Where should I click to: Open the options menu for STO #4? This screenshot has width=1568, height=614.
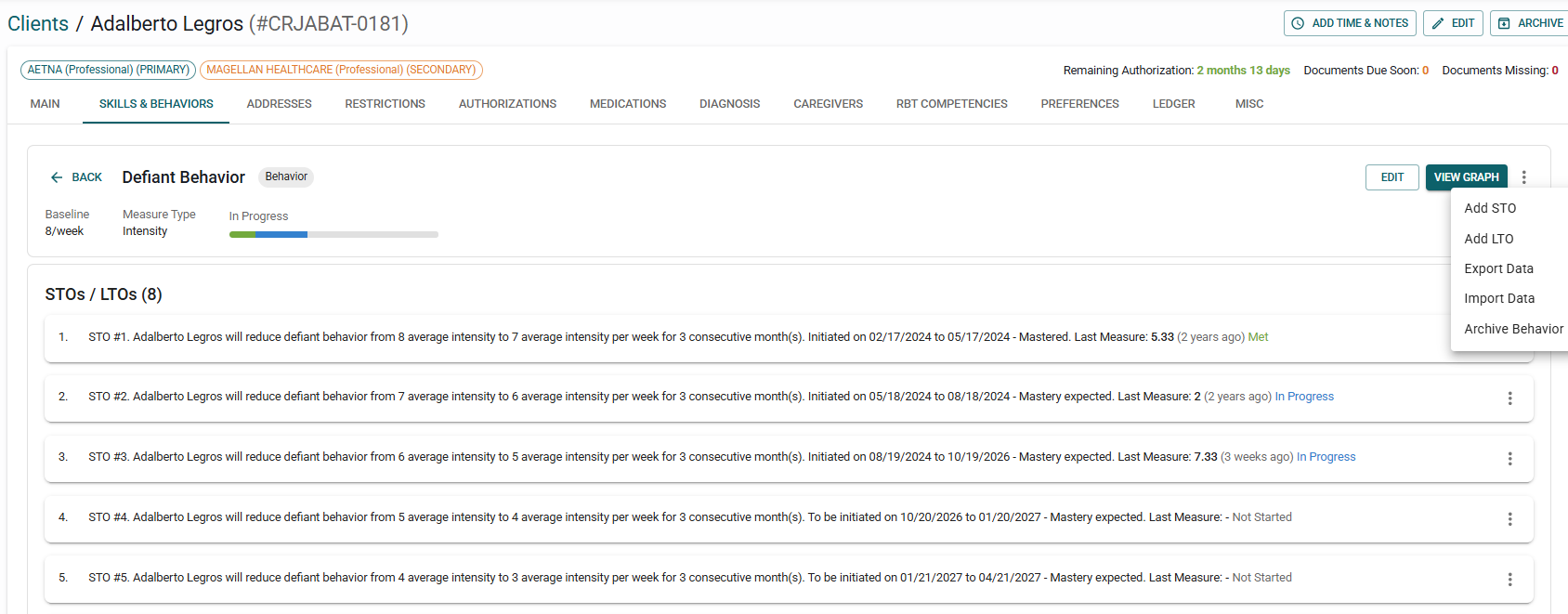tap(1509, 518)
